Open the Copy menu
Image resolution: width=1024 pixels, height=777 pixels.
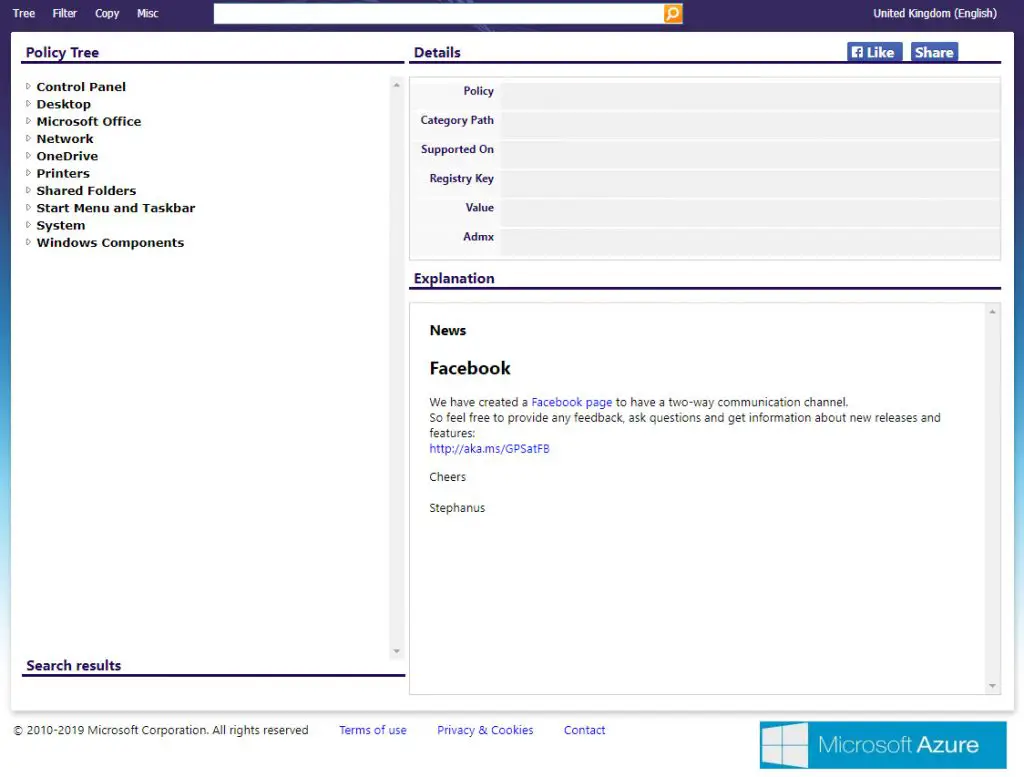pos(107,13)
